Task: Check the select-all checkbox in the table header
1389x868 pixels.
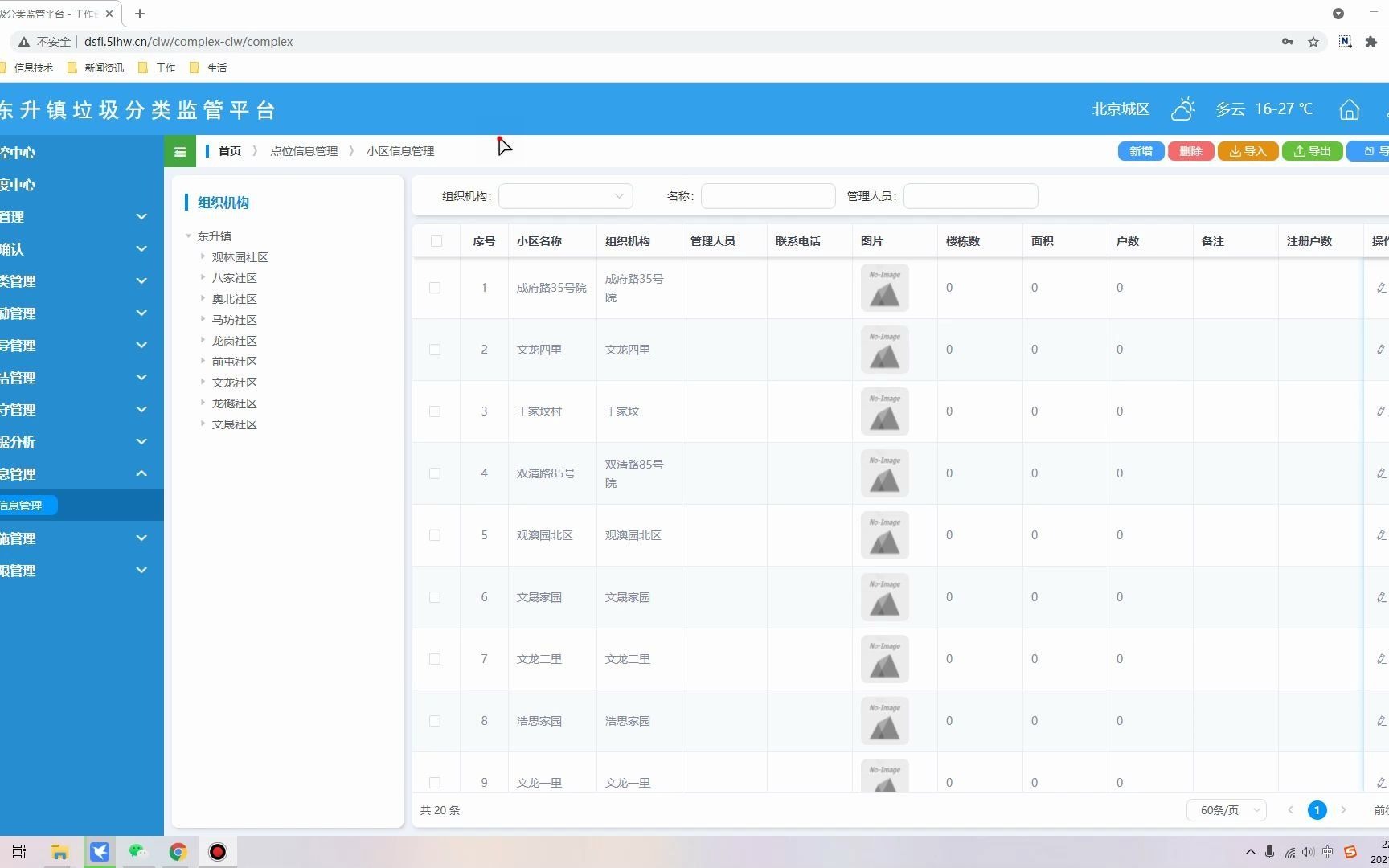Action: click(436, 241)
